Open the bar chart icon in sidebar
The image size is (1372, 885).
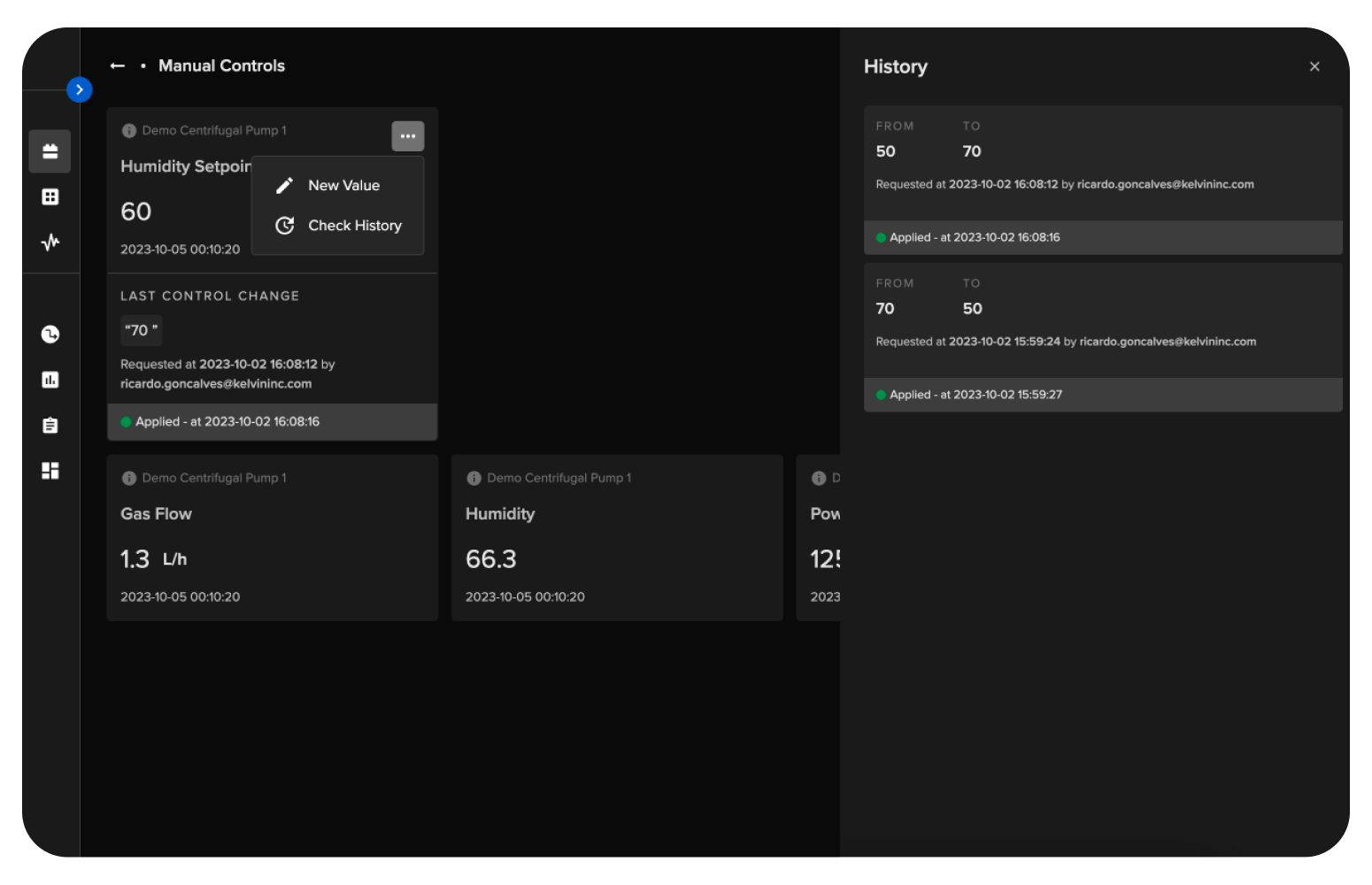[x=50, y=380]
